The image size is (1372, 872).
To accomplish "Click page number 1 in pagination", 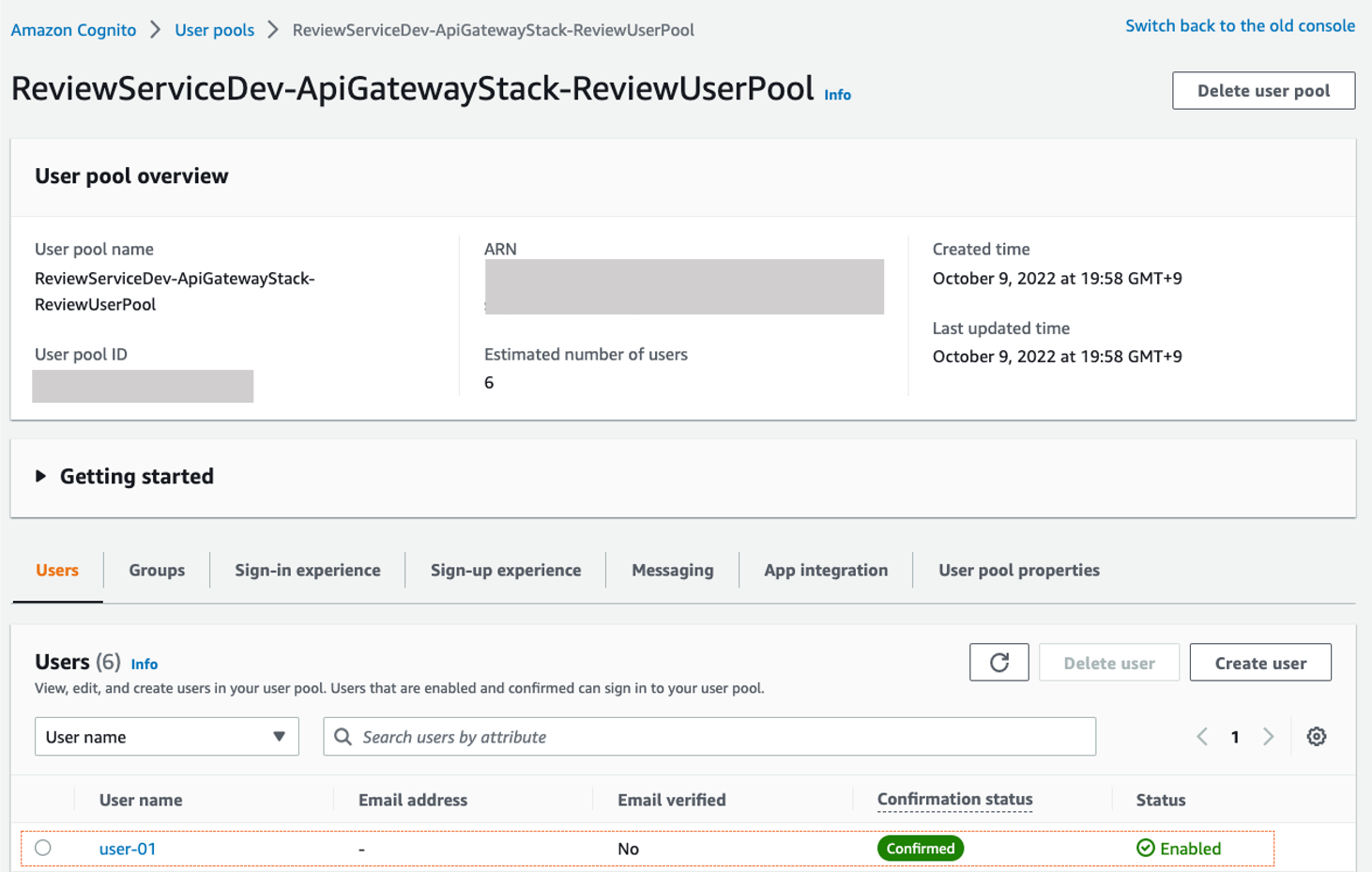I will tap(1235, 737).
